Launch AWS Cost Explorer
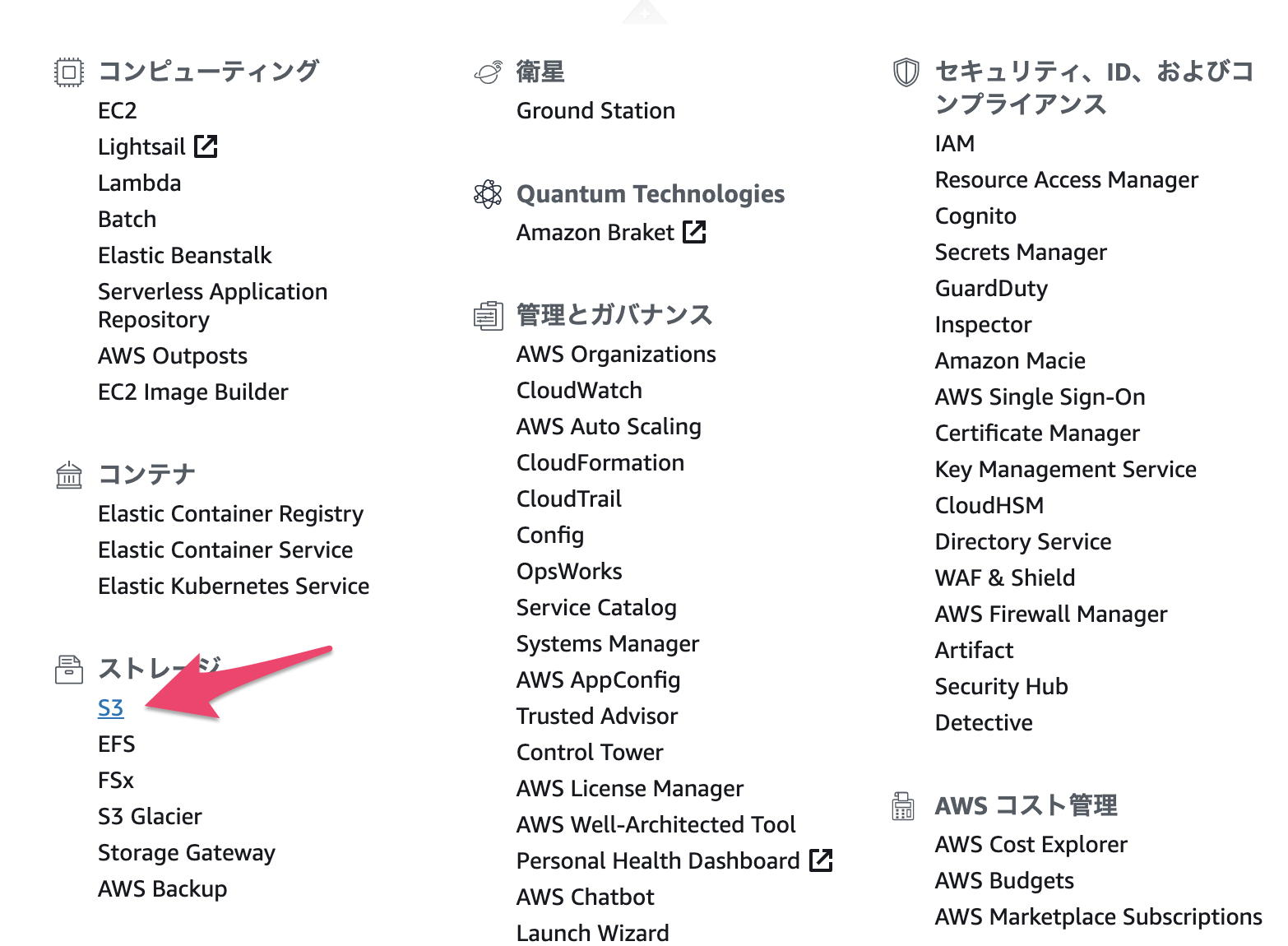The image size is (1288, 946). coord(1031,844)
